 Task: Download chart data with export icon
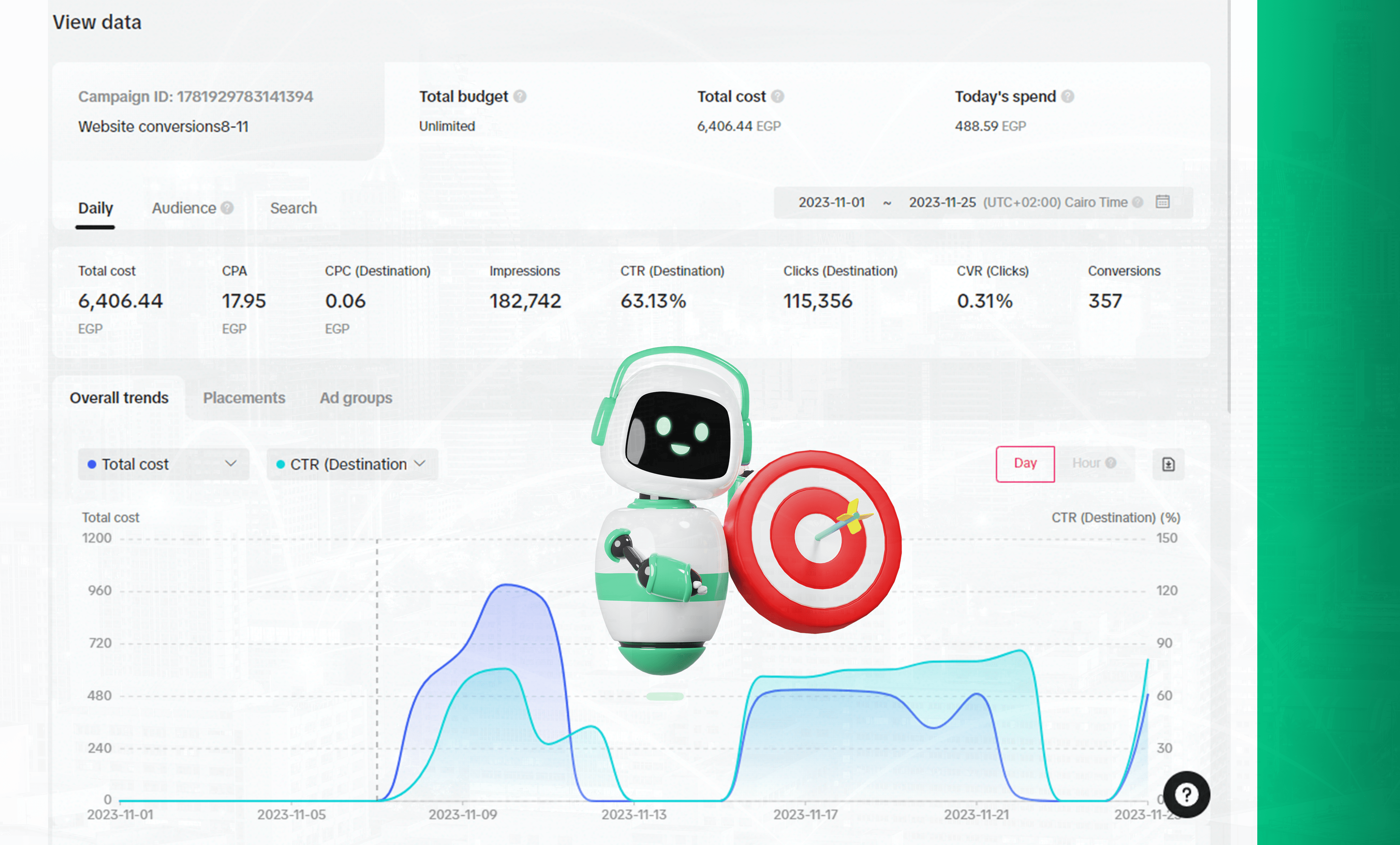1168,464
